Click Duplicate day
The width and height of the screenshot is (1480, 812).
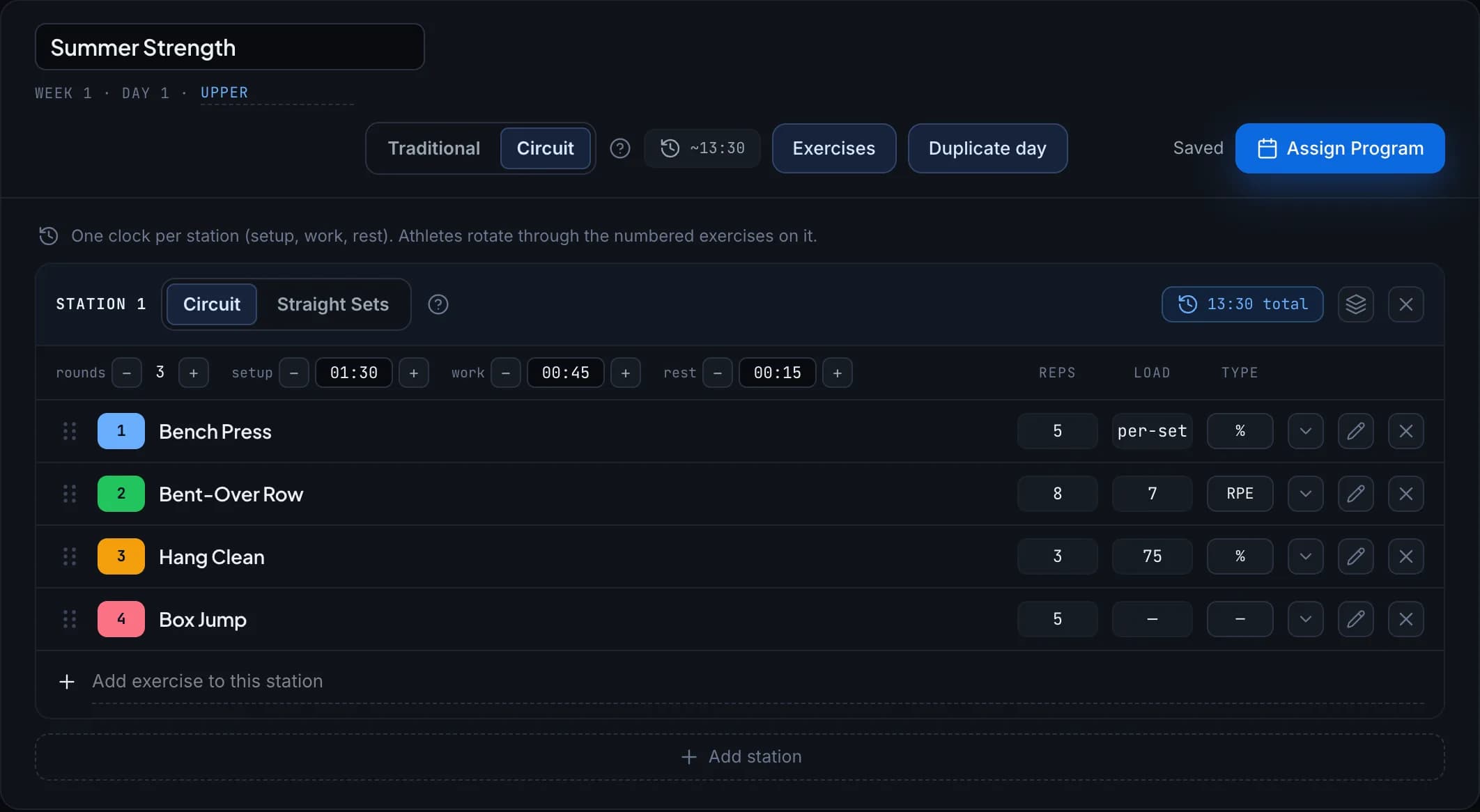pos(987,148)
